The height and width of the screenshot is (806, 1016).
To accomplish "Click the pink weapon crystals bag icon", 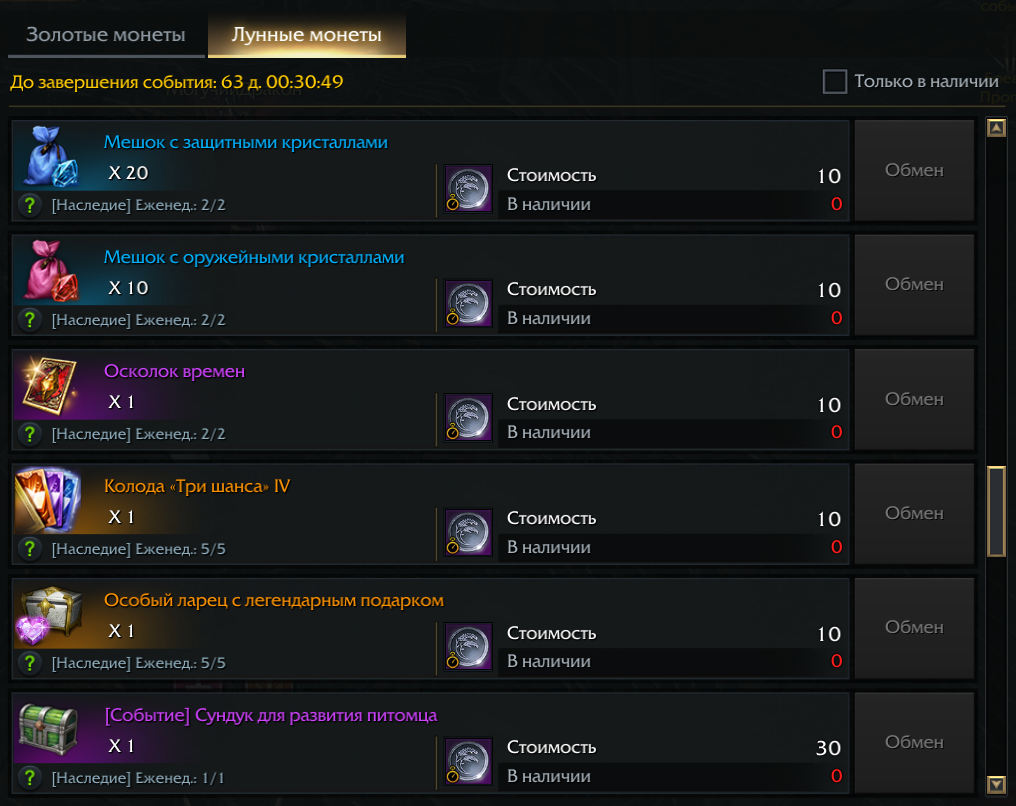I will [x=49, y=271].
